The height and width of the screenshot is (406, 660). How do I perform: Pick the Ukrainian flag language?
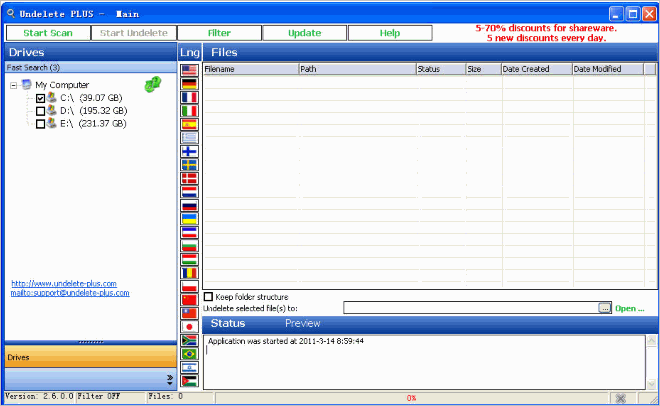click(189, 219)
